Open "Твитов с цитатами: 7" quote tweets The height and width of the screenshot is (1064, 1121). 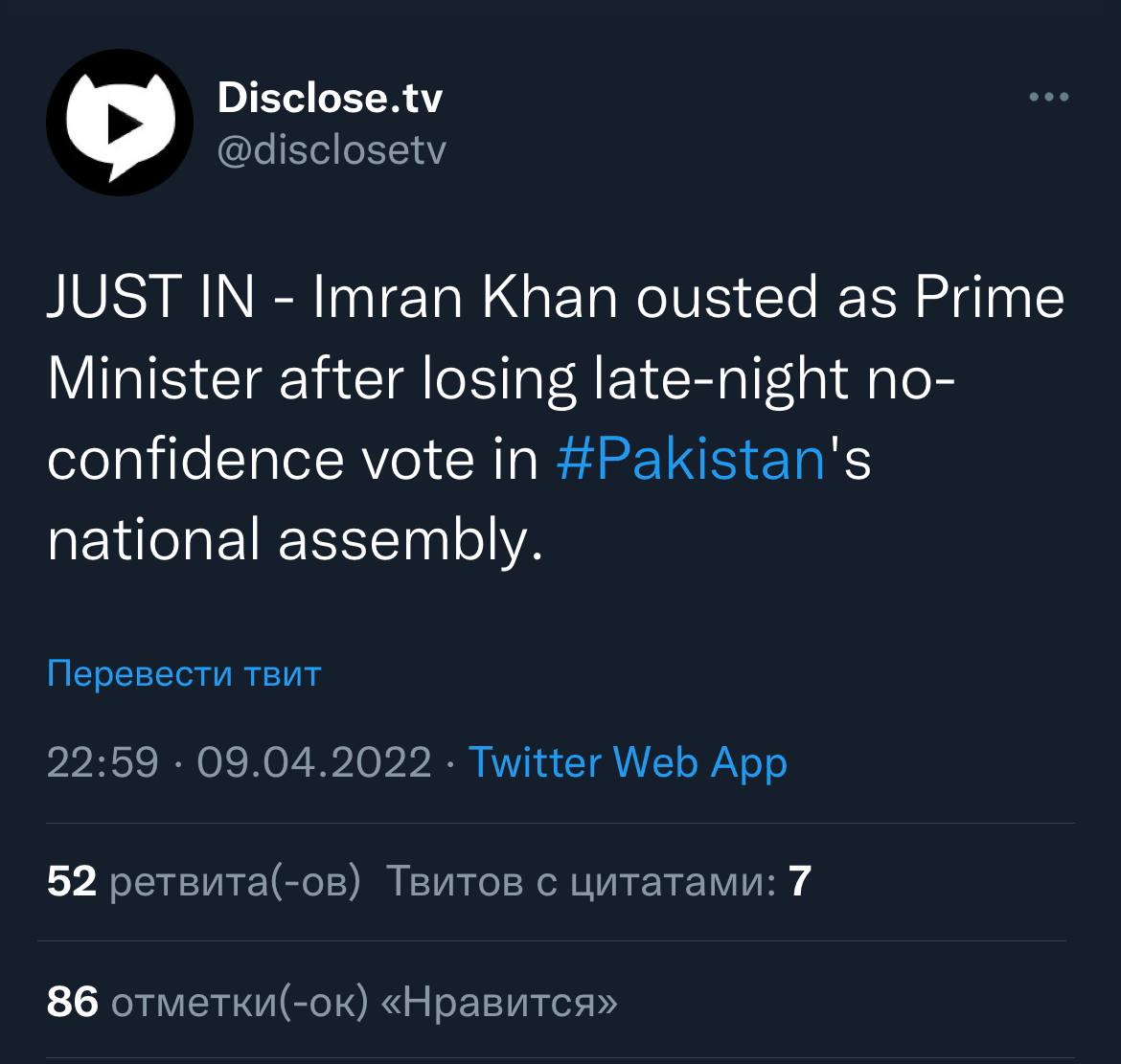coord(598,881)
